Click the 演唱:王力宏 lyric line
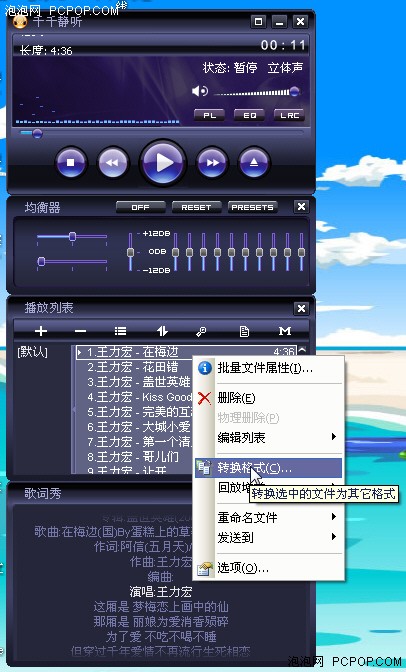This screenshot has width=406, height=672. pos(161,592)
